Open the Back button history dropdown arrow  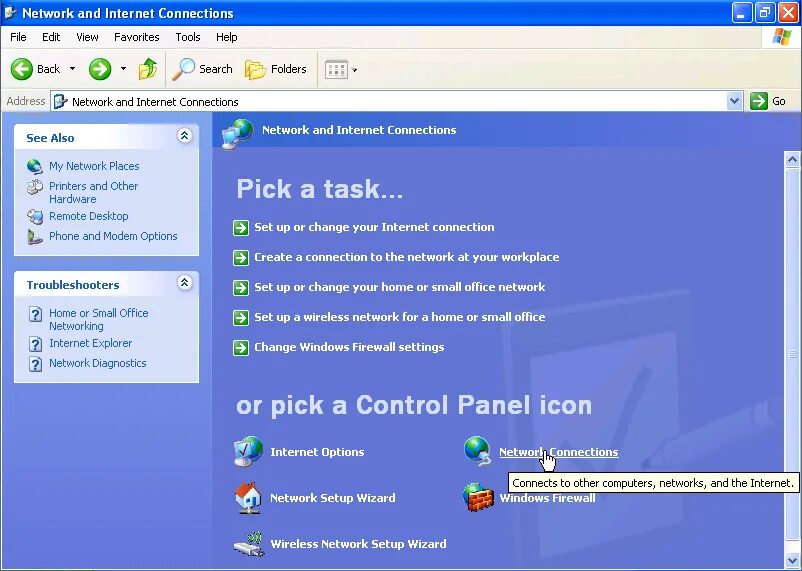tap(73, 69)
